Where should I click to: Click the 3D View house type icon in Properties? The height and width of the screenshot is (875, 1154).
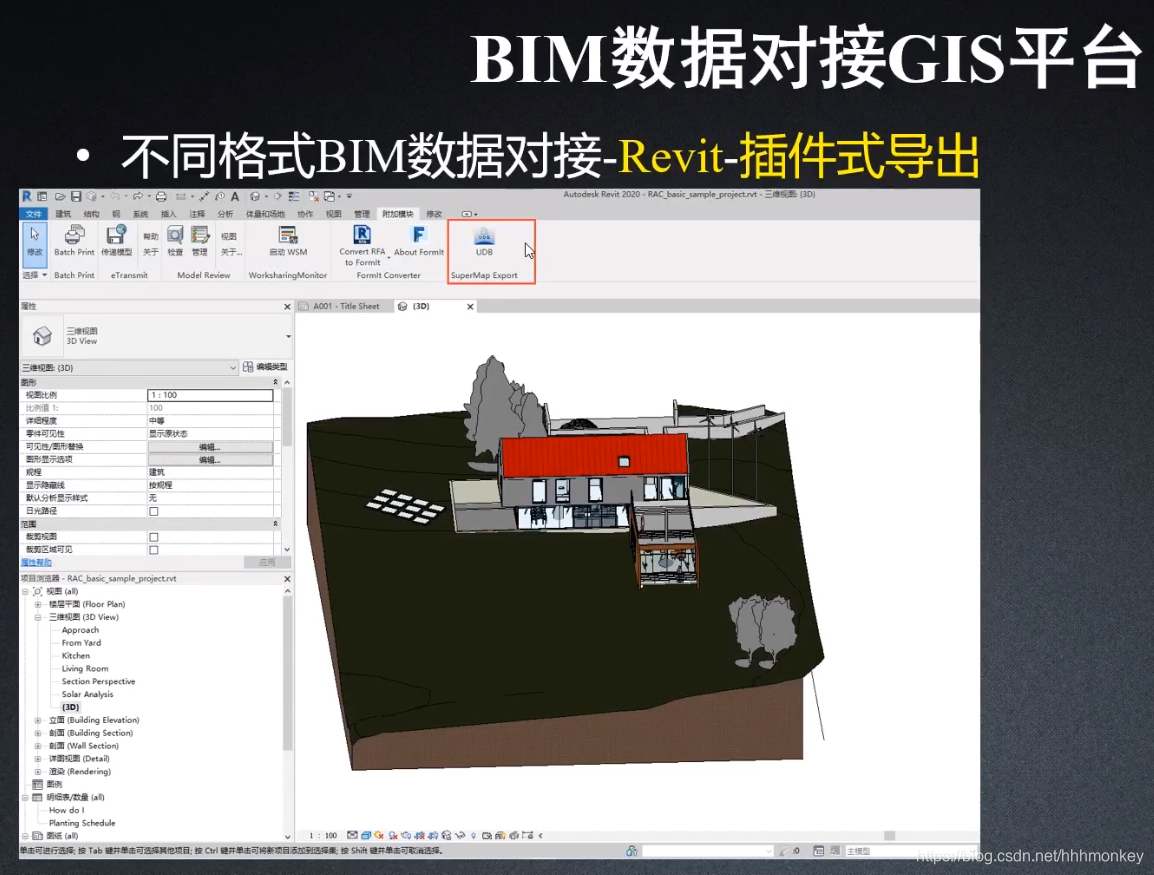pyautogui.click(x=42, y=336)
